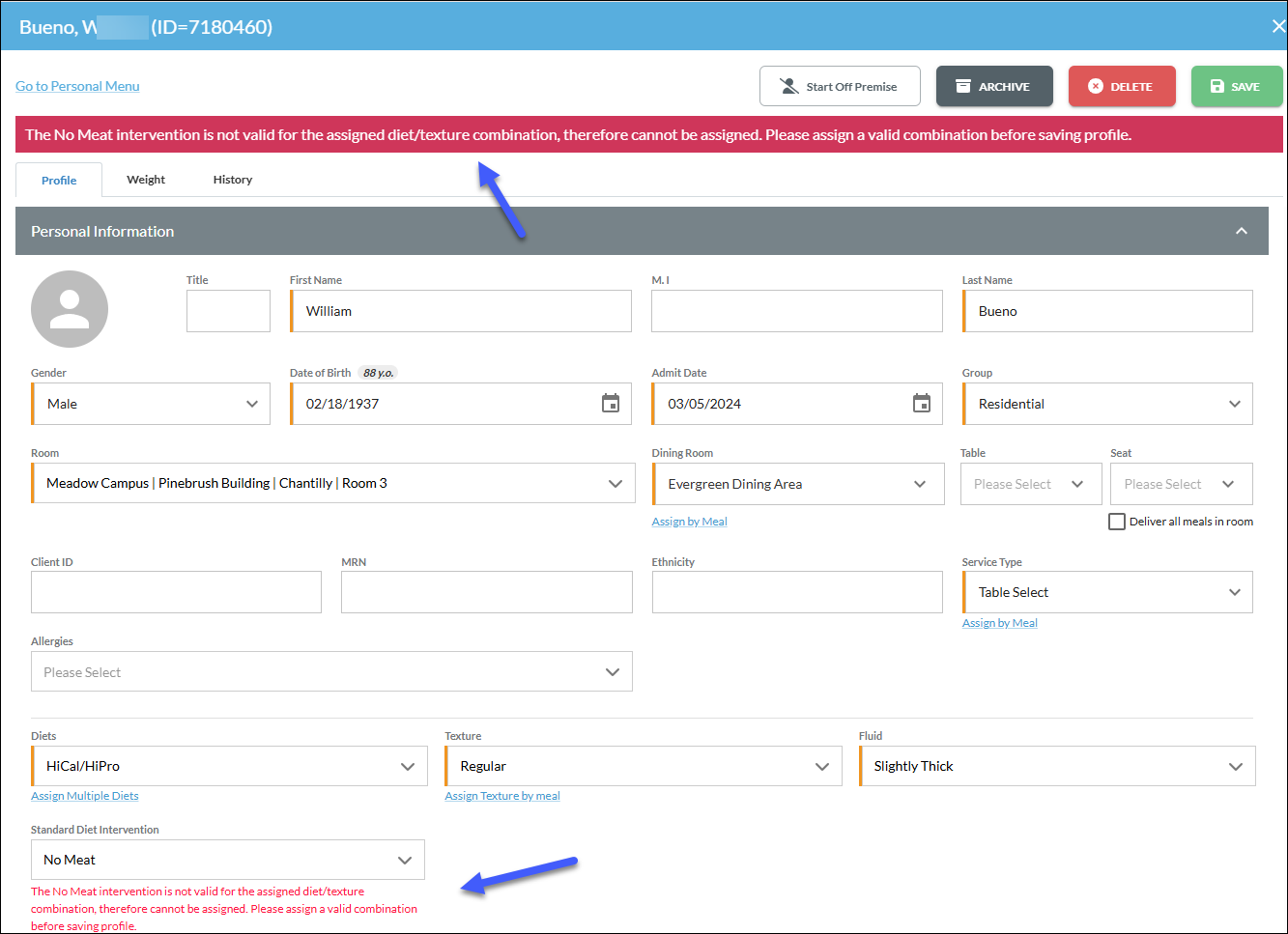Open the Admit Date calendar picker
The image size is (1288, 934).
point(922,404)
